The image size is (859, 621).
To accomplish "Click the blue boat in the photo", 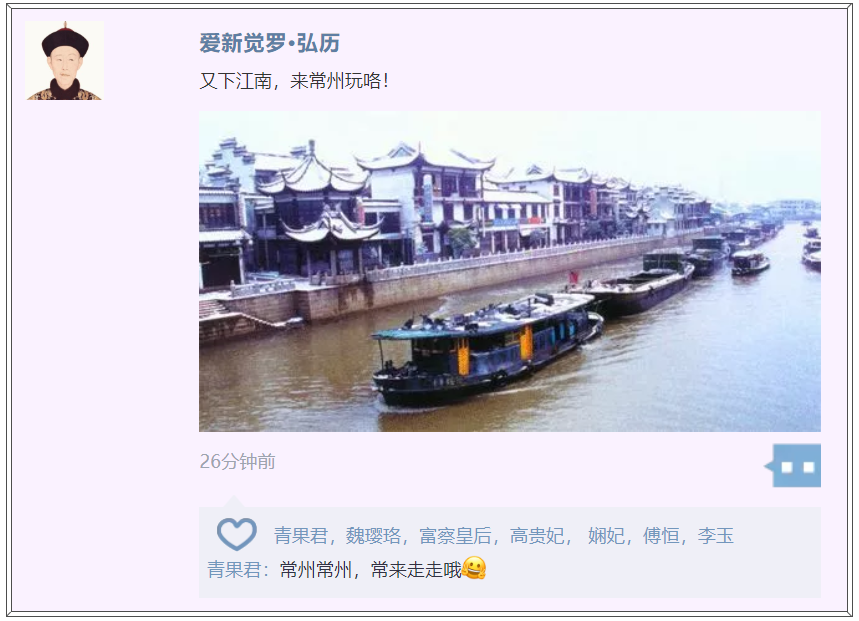I will (x=488, y=350).
